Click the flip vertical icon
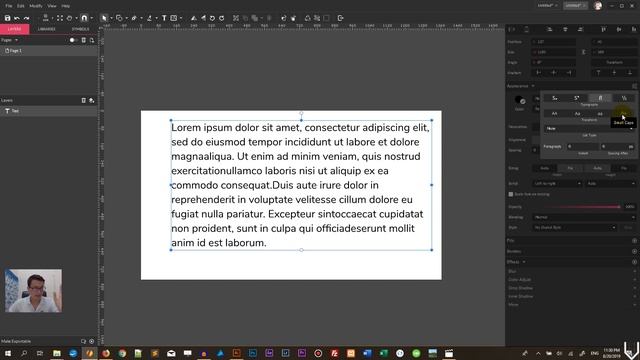640x360 pixels. click(203, 18)
